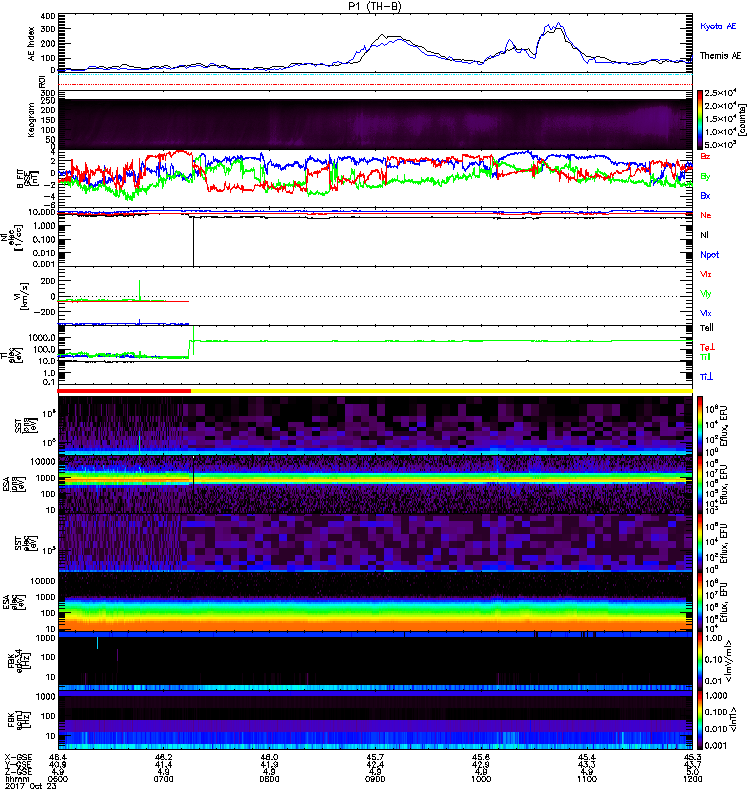Image resolution: width=750 pixels, height=800 pixels.
Task: Click the red segment of the mode bar
Action: pos(124,391)
